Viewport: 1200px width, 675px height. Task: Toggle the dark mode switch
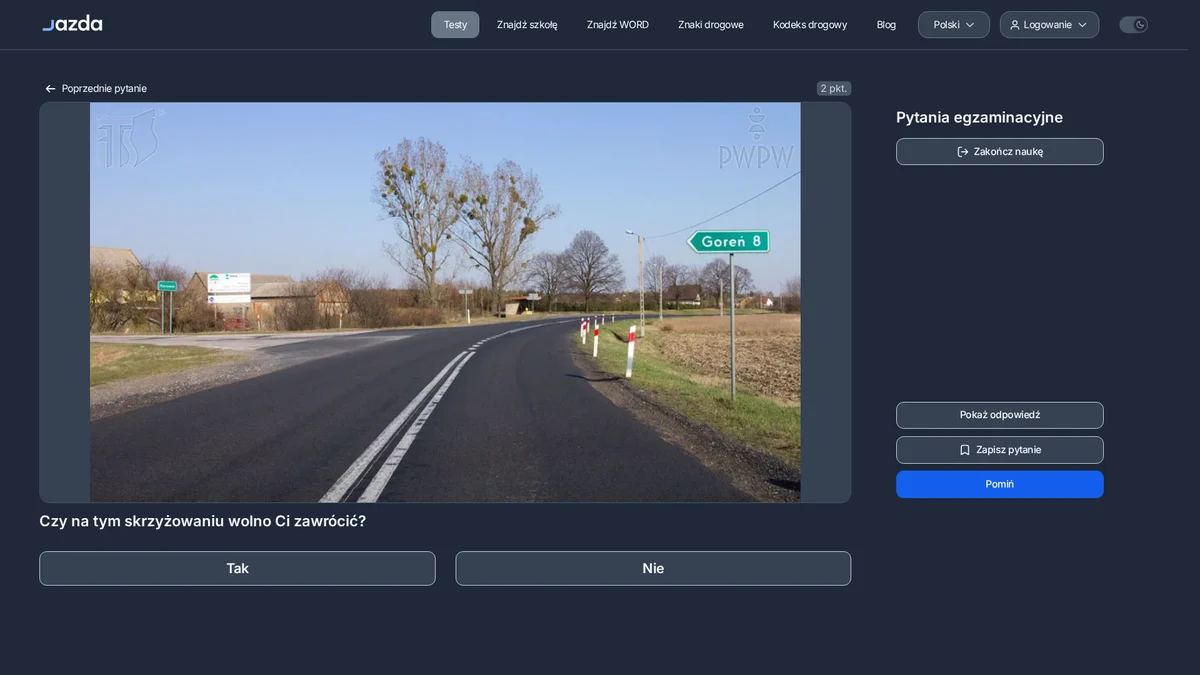coord(1133,25)
